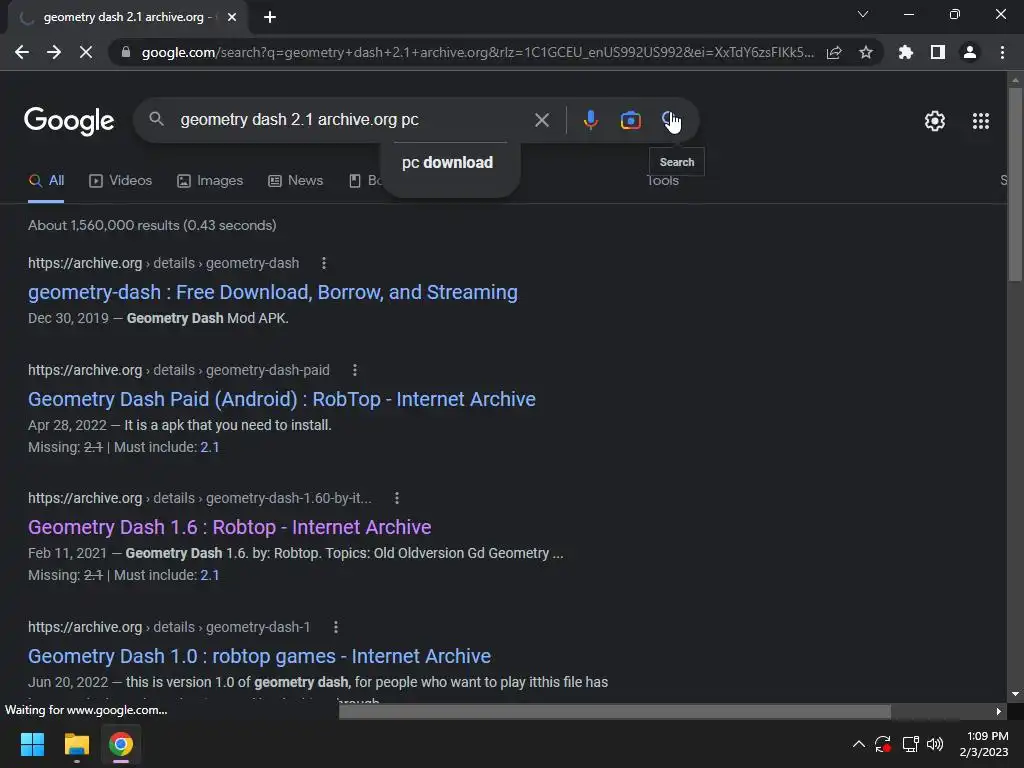This screenshot has height=768, width=1024.
Task: Open Google quick settings gear
Action: [935, 121]
